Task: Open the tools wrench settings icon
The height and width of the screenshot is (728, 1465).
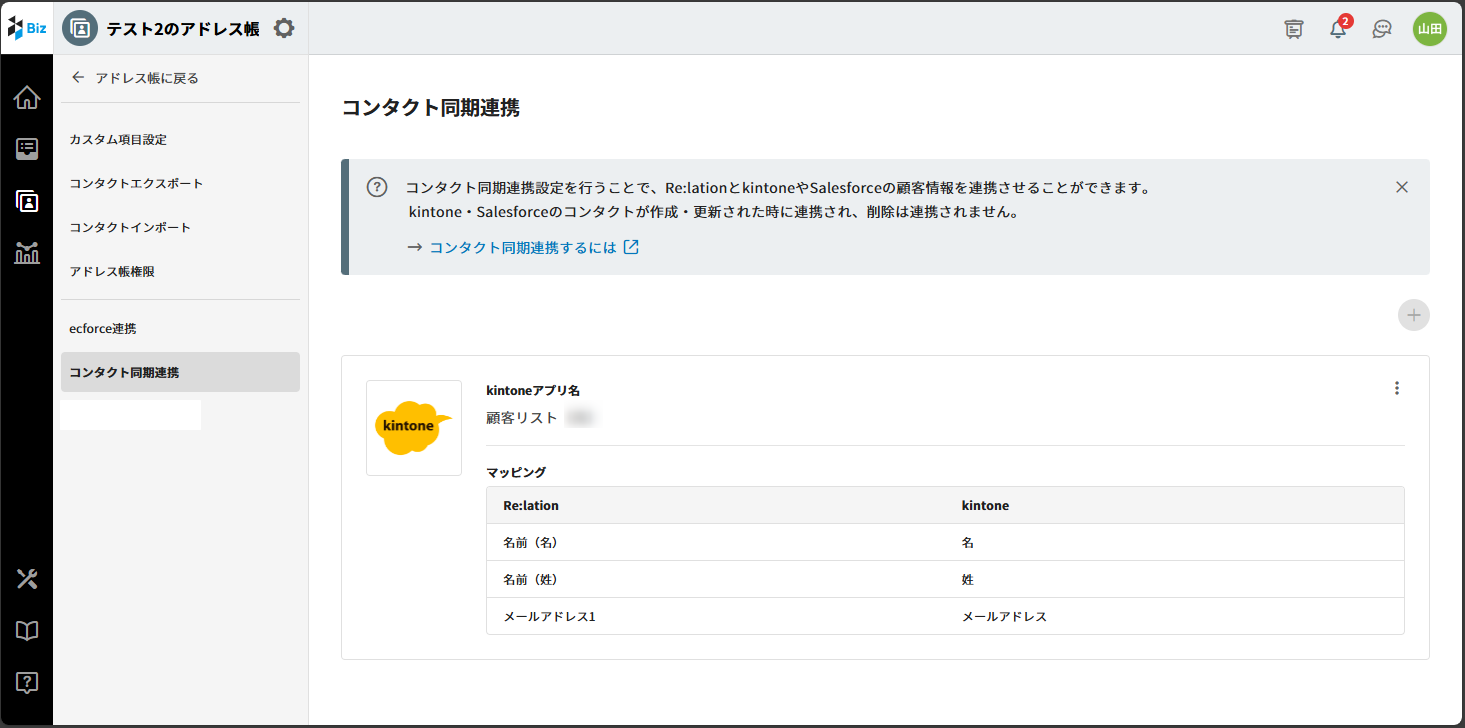Action: pos(27,578)
